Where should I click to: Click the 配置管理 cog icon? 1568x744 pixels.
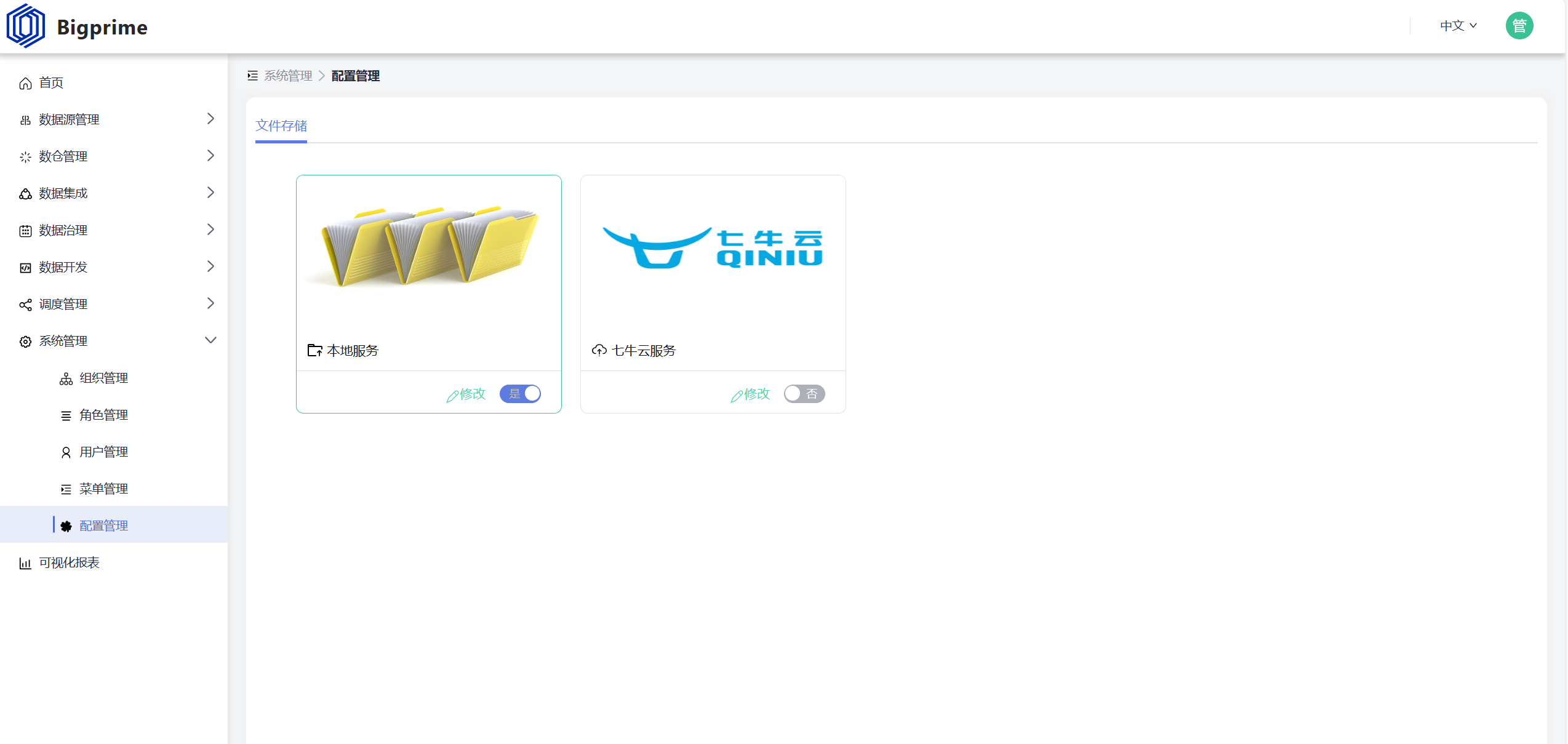click(x=66, y=527)
